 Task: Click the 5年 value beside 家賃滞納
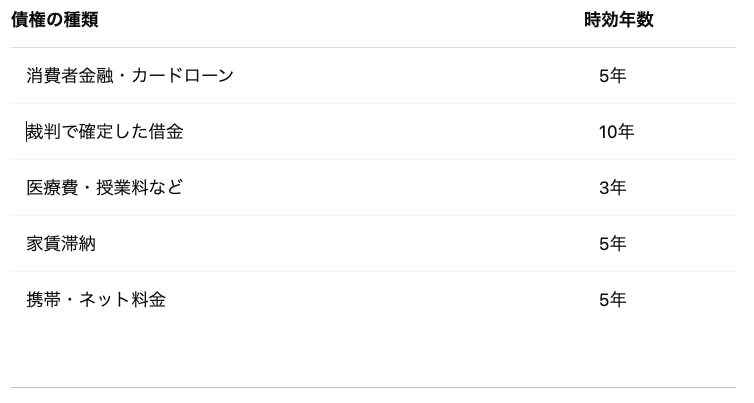click(612, 244)
